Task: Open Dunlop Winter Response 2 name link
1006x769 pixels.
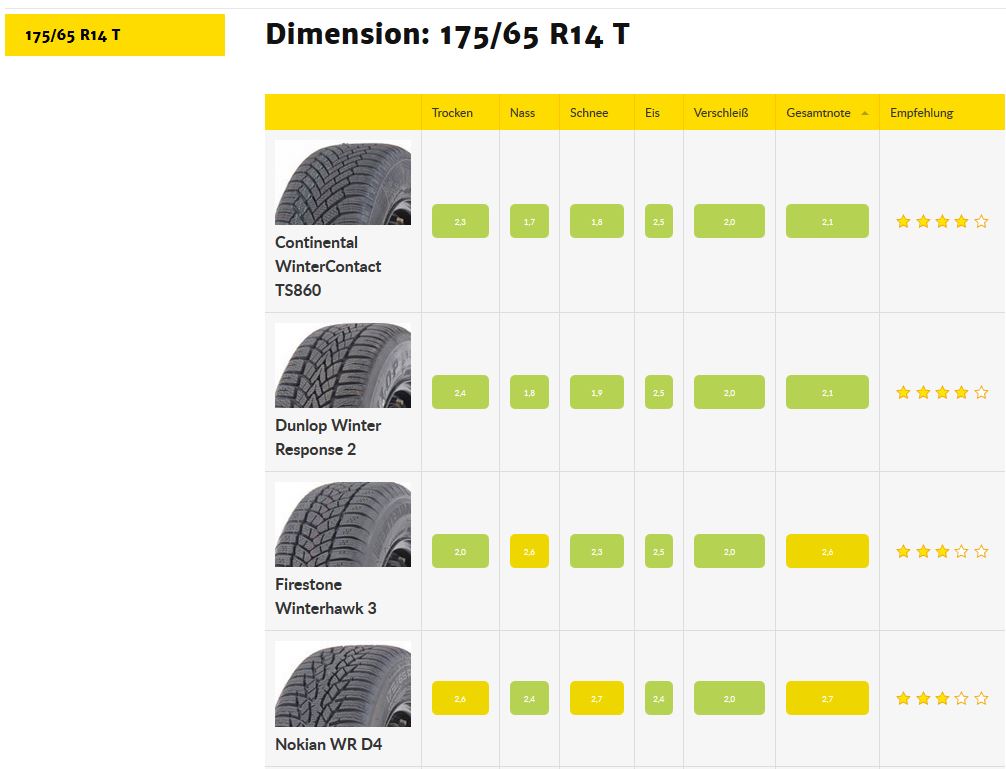Action: click(x=328, y=437)
